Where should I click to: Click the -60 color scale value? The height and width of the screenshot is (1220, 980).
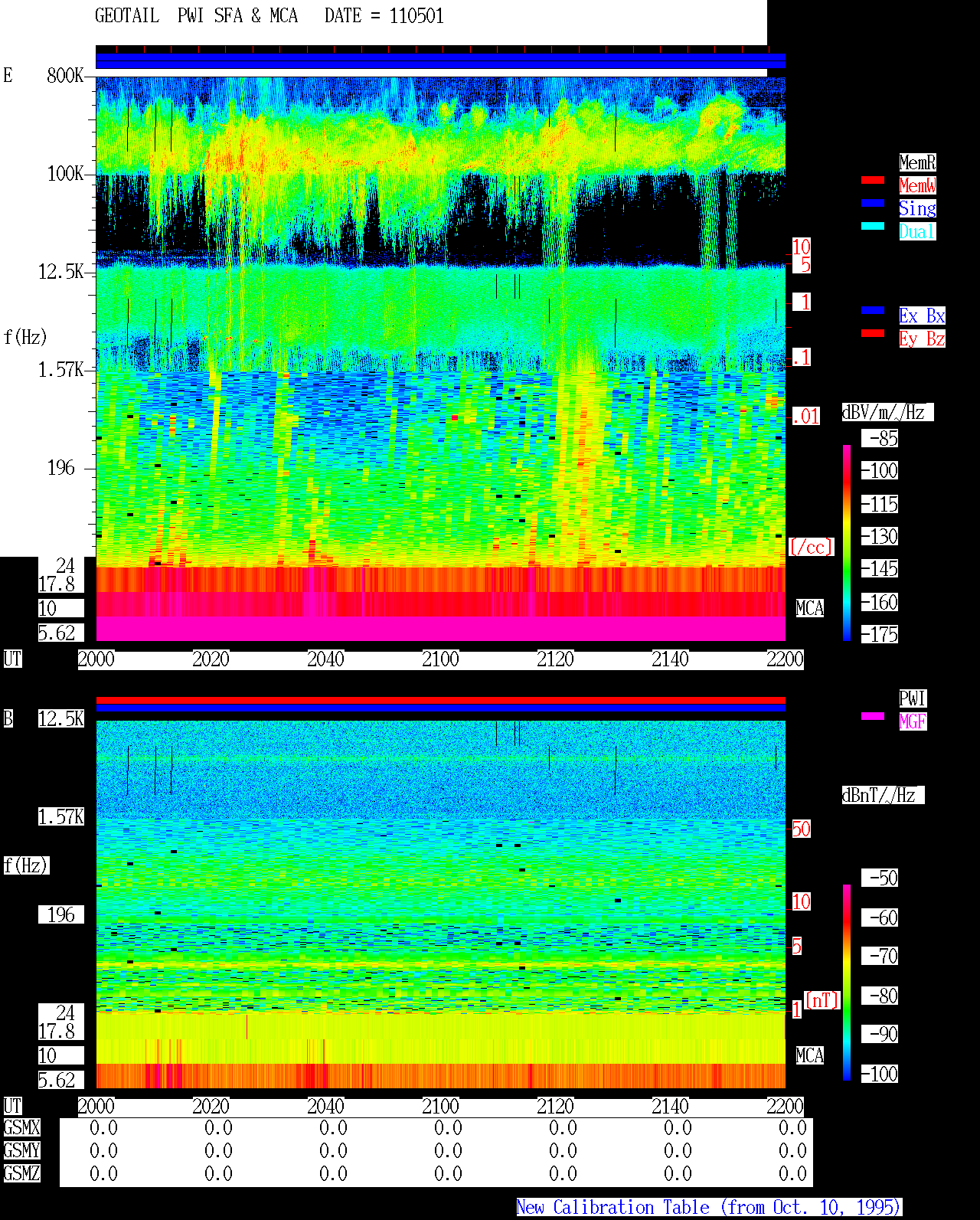880,917
